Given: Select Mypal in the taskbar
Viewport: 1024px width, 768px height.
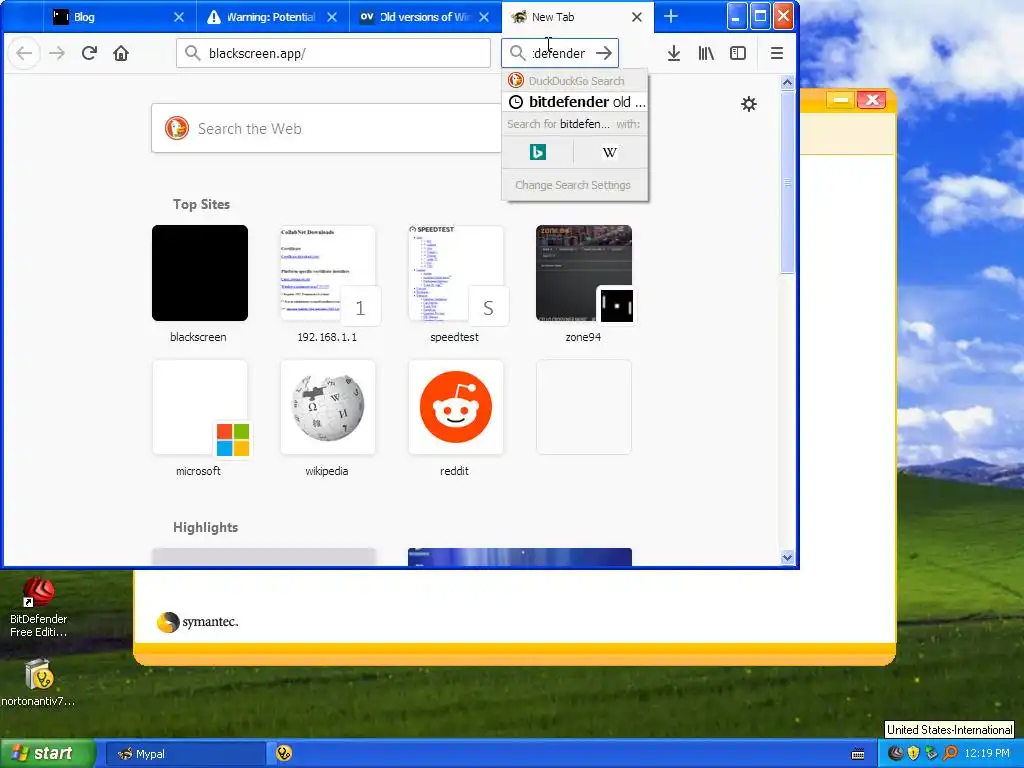Looking at the screenshot, I should [x=185, y=754].
